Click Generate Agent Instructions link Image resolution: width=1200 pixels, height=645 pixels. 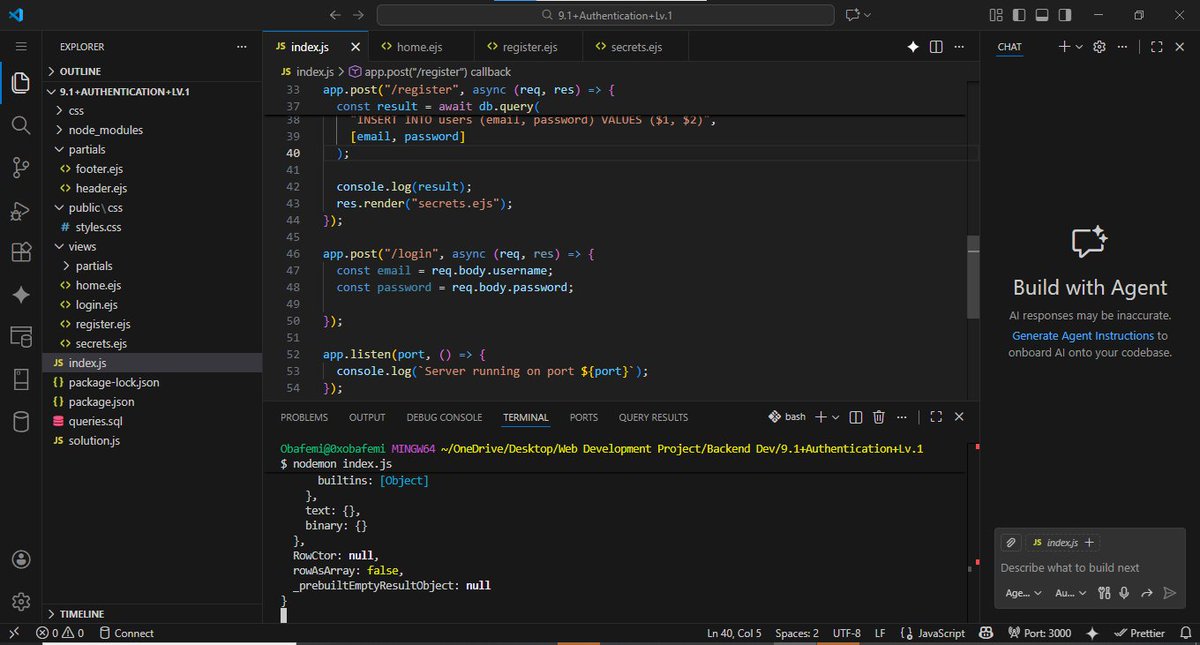[x=1083, y=336]
